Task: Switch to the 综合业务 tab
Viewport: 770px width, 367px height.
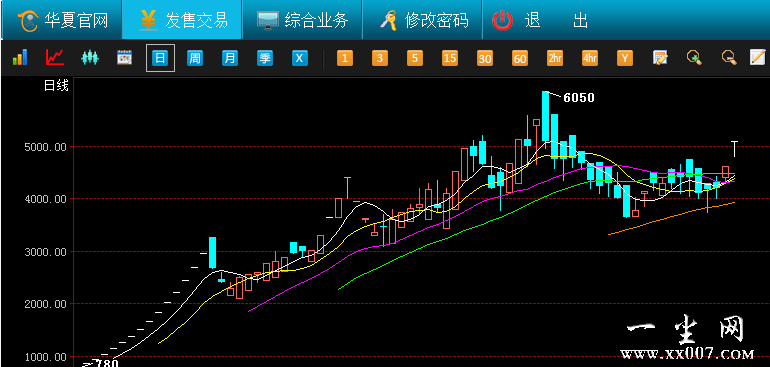Action: click(302, 20)
